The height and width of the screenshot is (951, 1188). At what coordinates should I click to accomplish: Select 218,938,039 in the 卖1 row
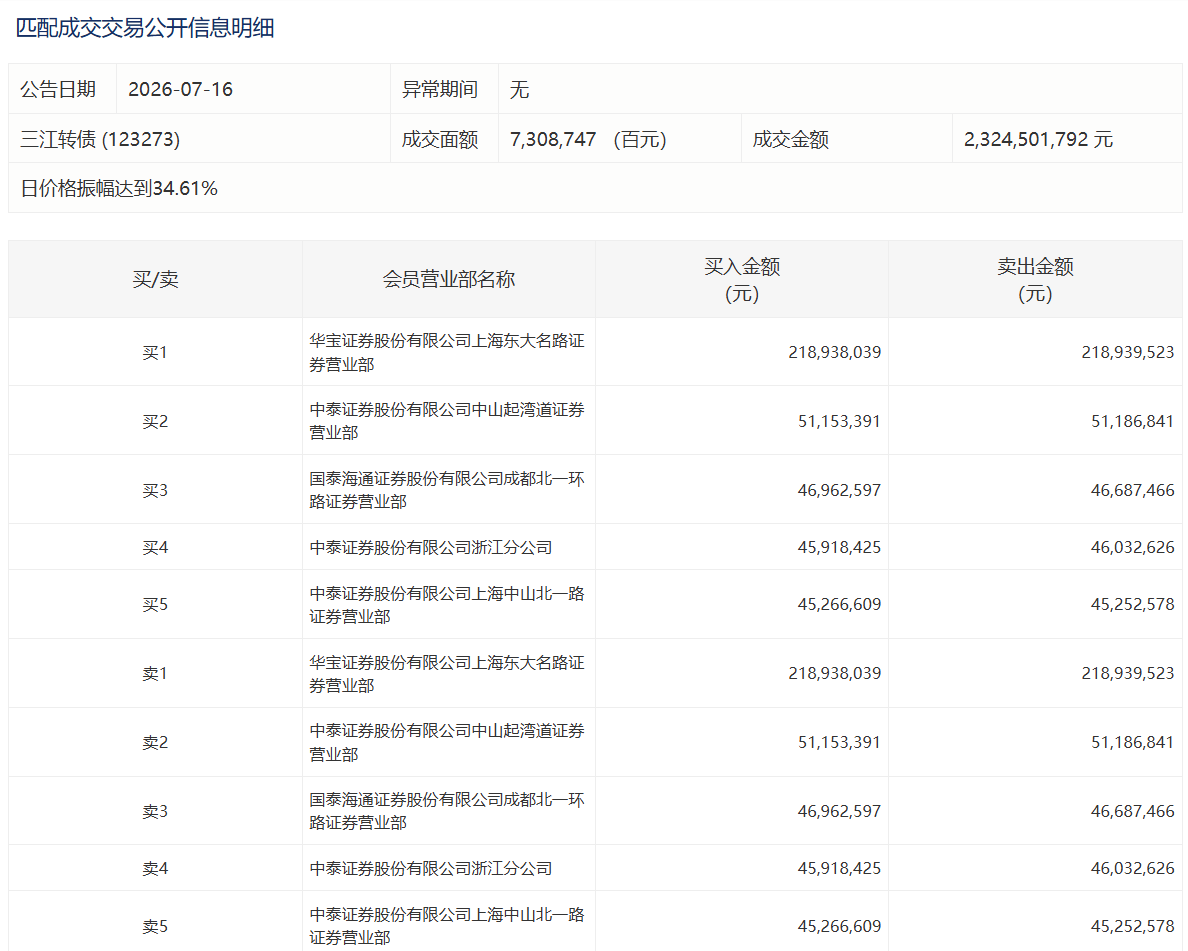[x=834, y=674]
